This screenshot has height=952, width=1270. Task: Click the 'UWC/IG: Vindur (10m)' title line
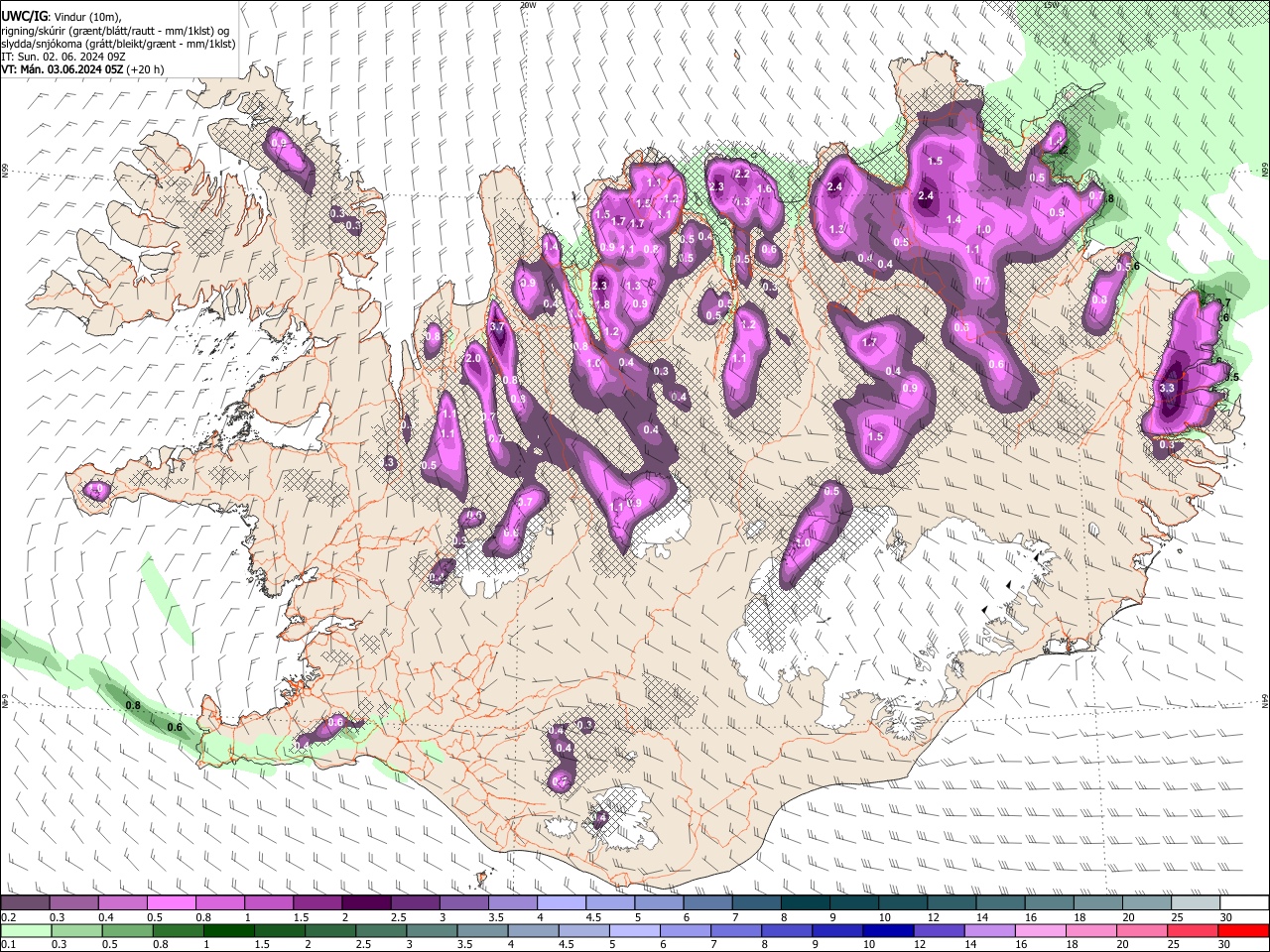tap(62, 17)
